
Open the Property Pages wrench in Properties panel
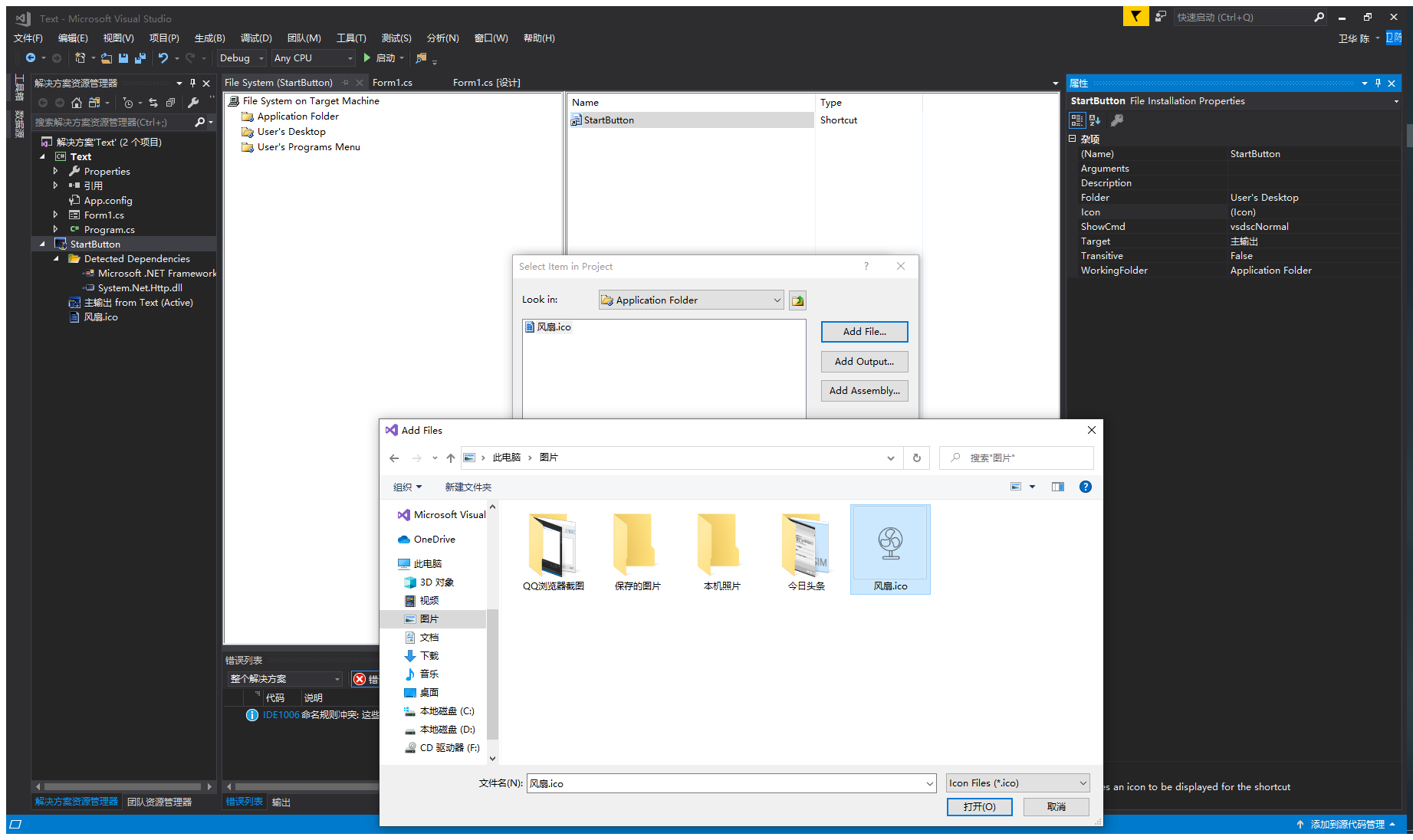coord(1117,120)
